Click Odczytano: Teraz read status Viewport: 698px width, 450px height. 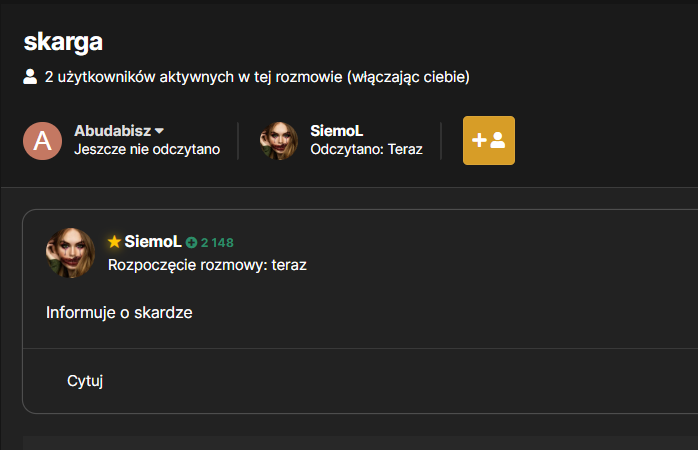(366, 149)
